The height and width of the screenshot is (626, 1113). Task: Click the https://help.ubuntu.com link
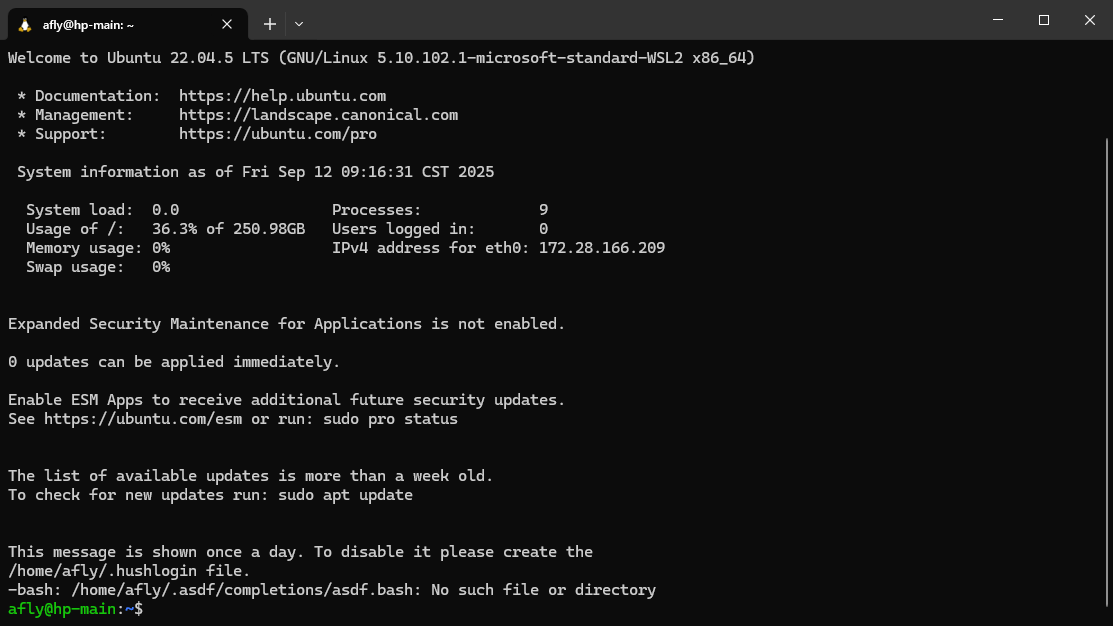(x=283, y=96)
